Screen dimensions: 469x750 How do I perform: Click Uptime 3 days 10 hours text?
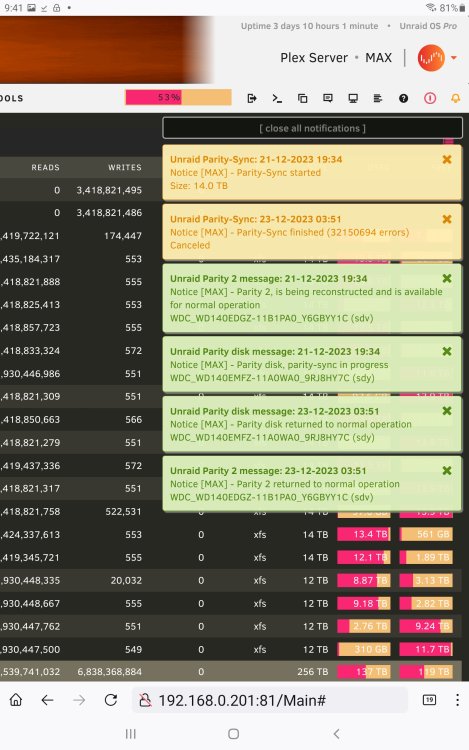[309, 26]
